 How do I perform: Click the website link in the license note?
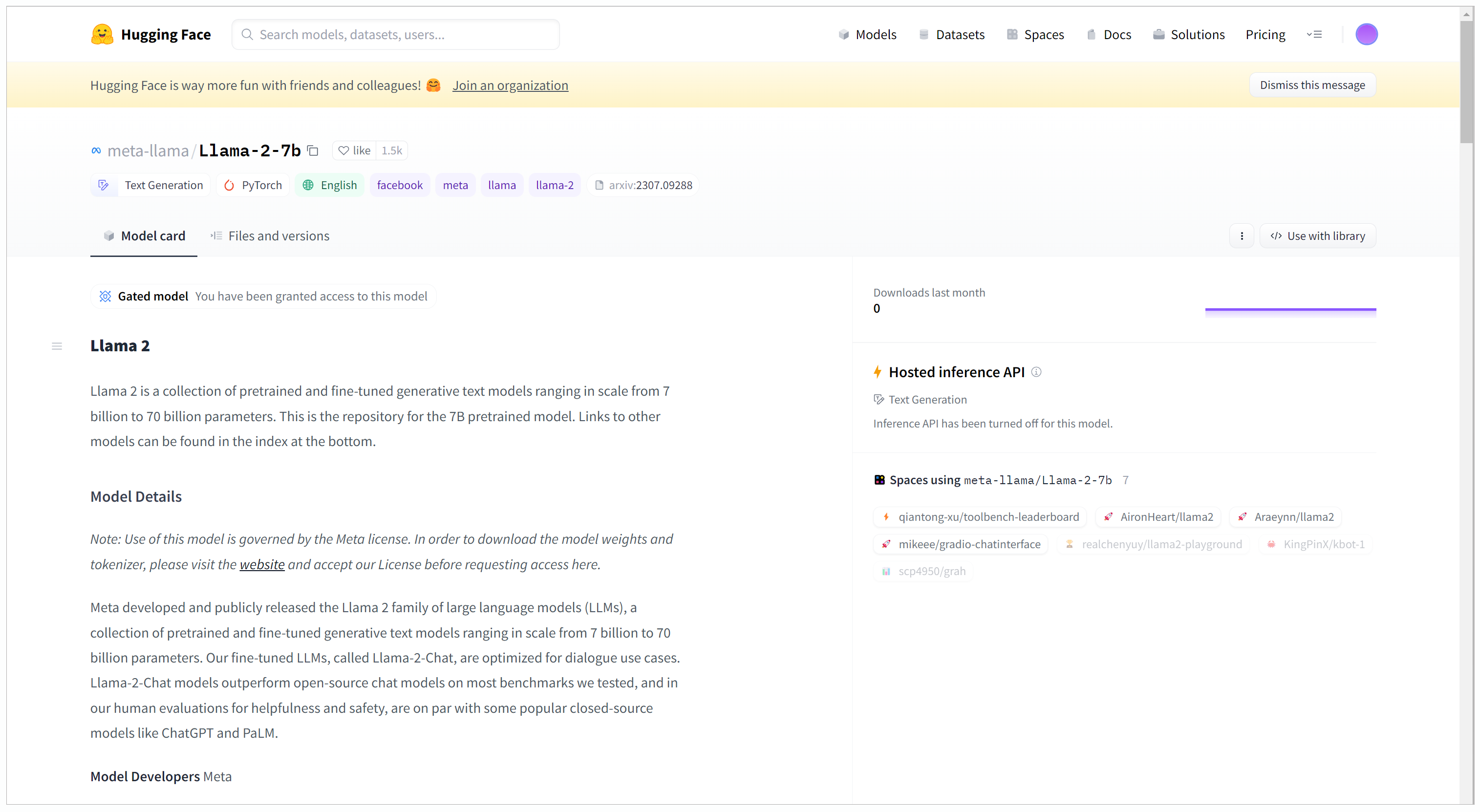262,564
